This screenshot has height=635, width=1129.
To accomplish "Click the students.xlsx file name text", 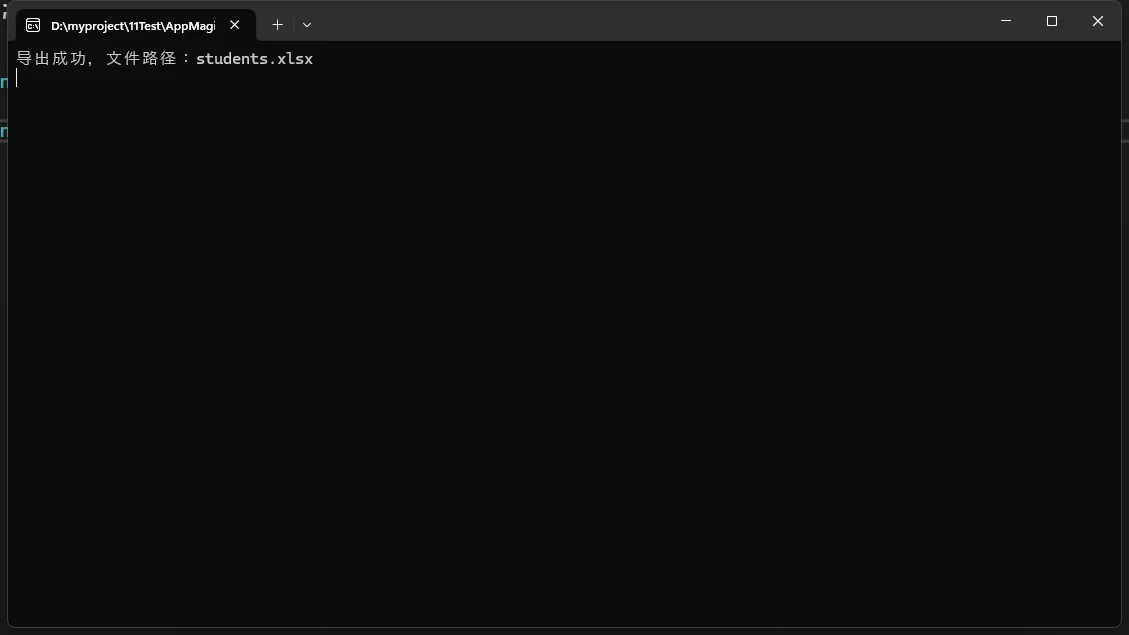I will (x=254, y=59).
